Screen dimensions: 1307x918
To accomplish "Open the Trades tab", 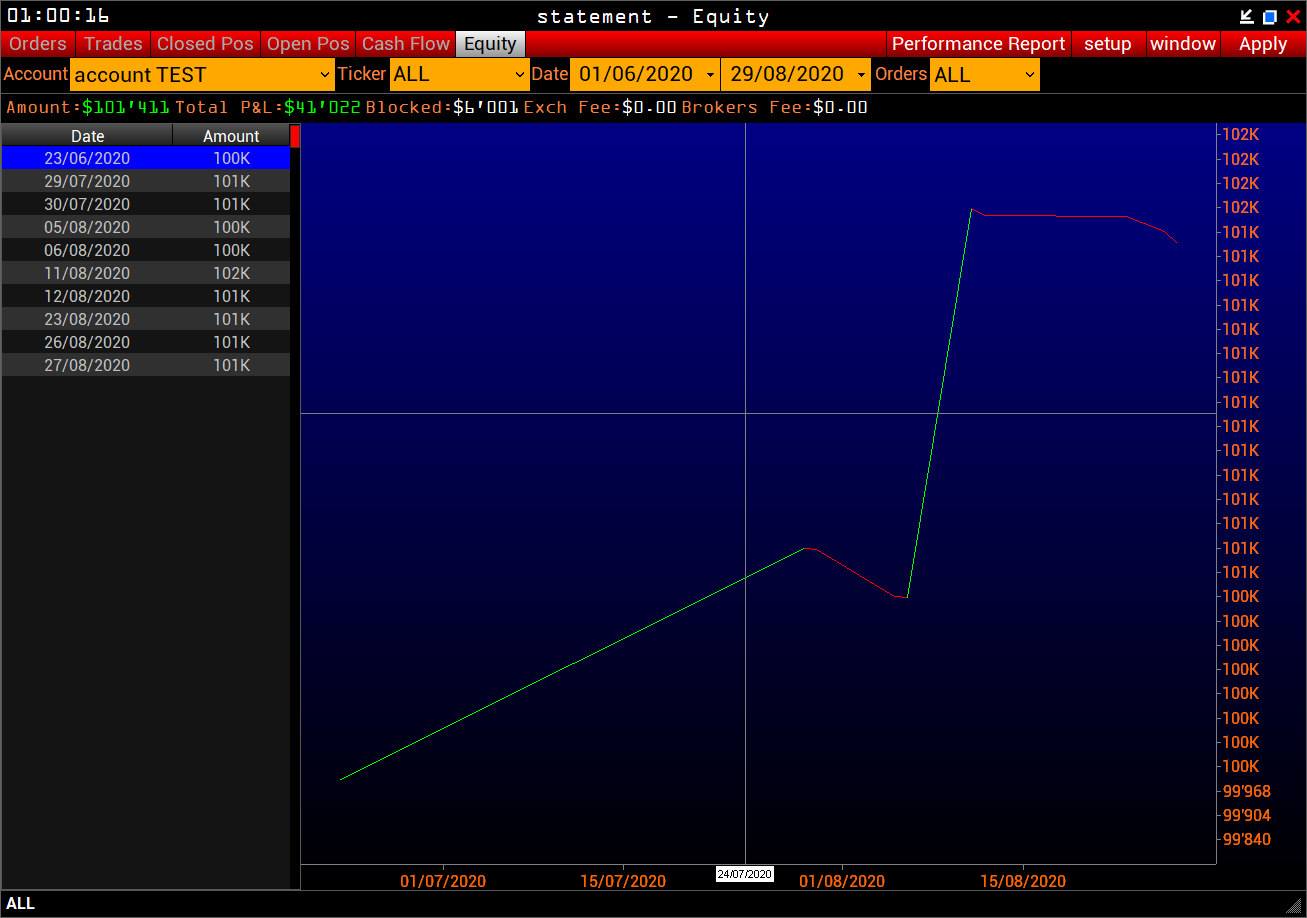I will point(113,44).
